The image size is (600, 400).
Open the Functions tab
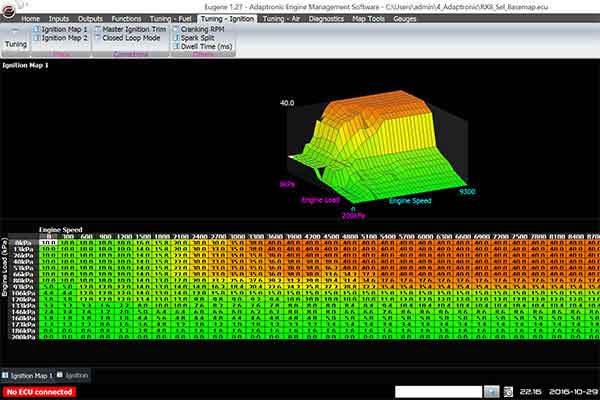click(126, 19)
